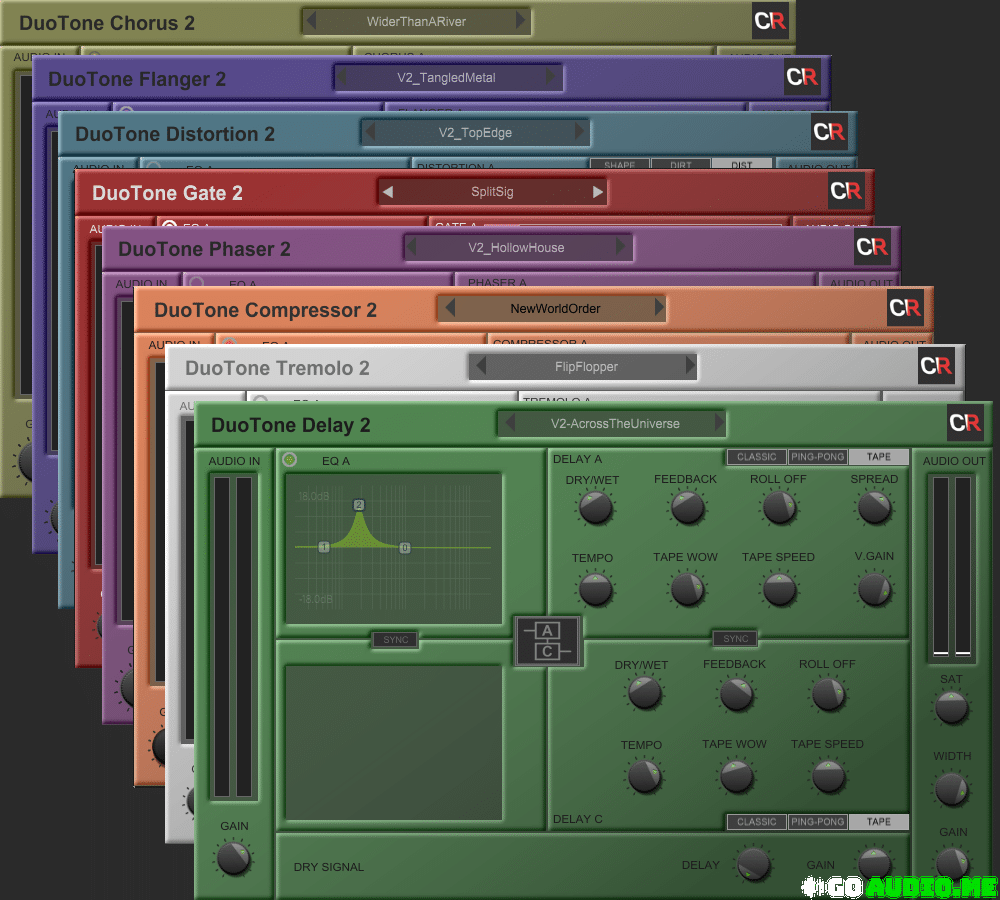
Task: Go to the next preset in Gate 2
Action: pos(598,191)
